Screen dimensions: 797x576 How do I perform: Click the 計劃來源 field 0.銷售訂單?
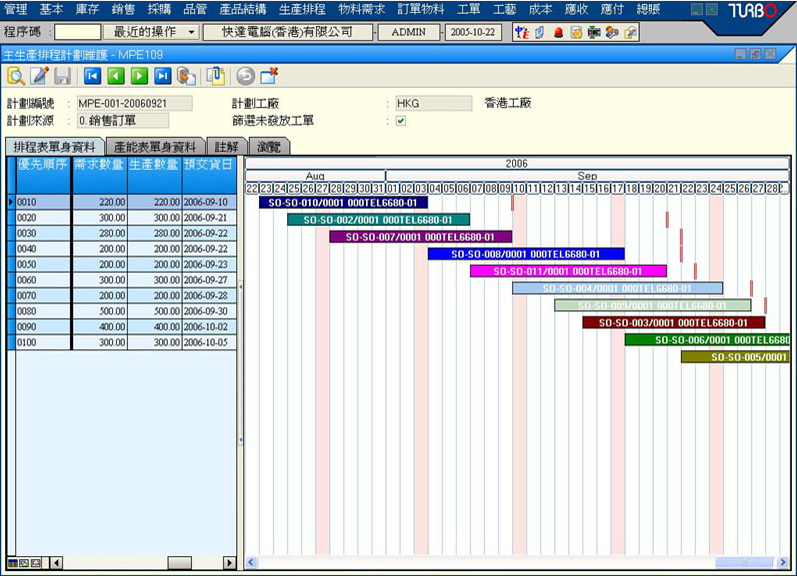(123, 121)
